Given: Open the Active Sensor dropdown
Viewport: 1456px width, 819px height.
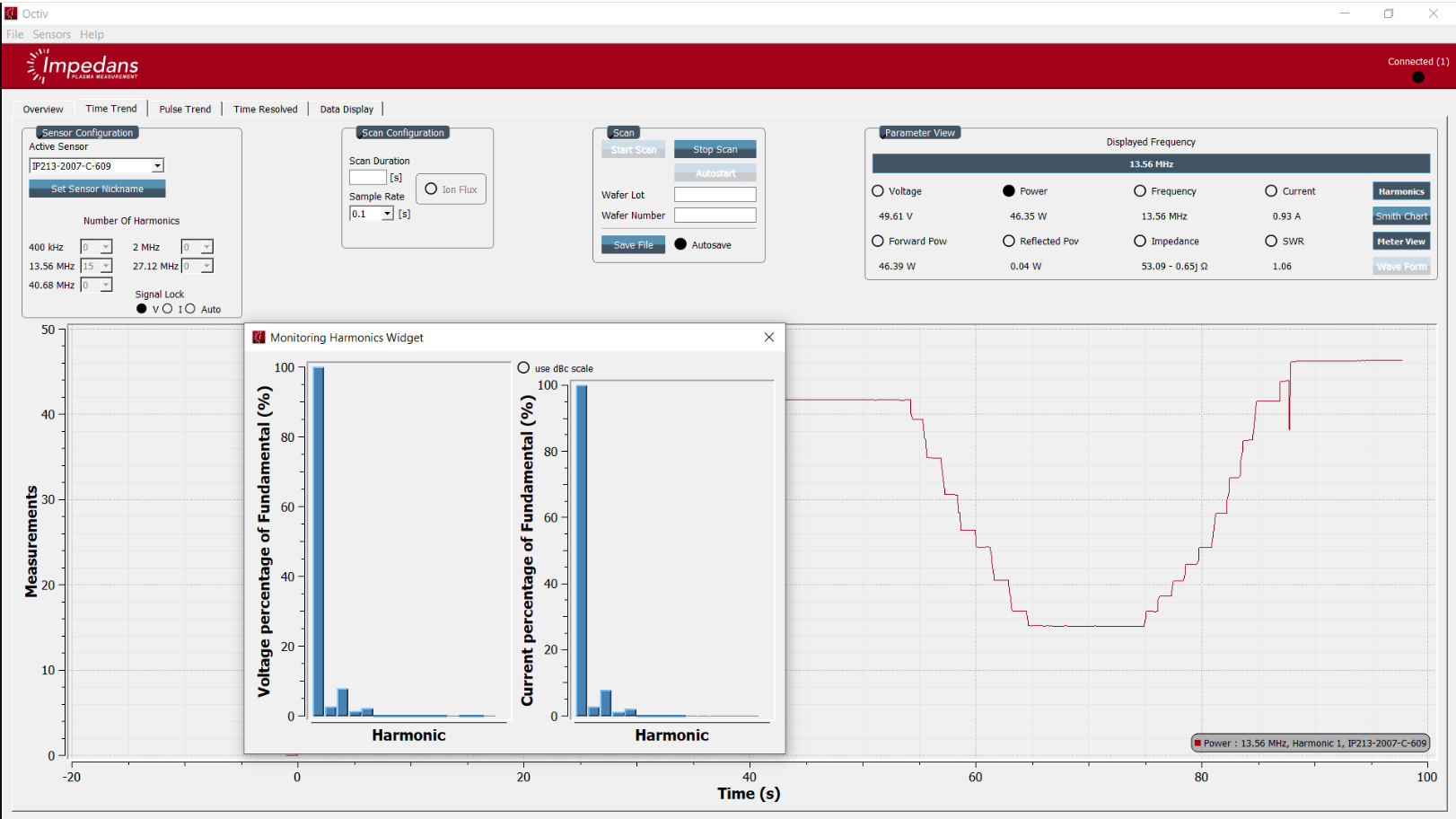Looking at the screenshot, I should 157,166.
